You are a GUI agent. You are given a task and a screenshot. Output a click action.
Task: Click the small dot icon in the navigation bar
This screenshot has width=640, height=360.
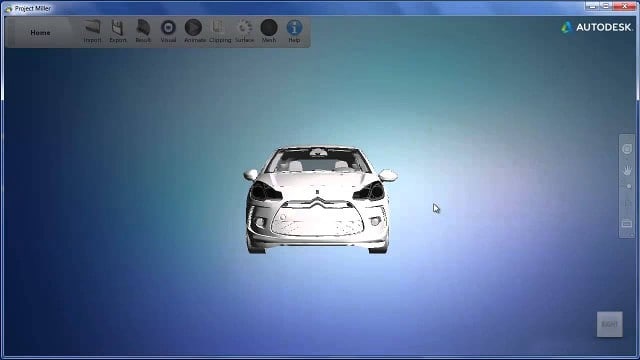tap(629, 187)
